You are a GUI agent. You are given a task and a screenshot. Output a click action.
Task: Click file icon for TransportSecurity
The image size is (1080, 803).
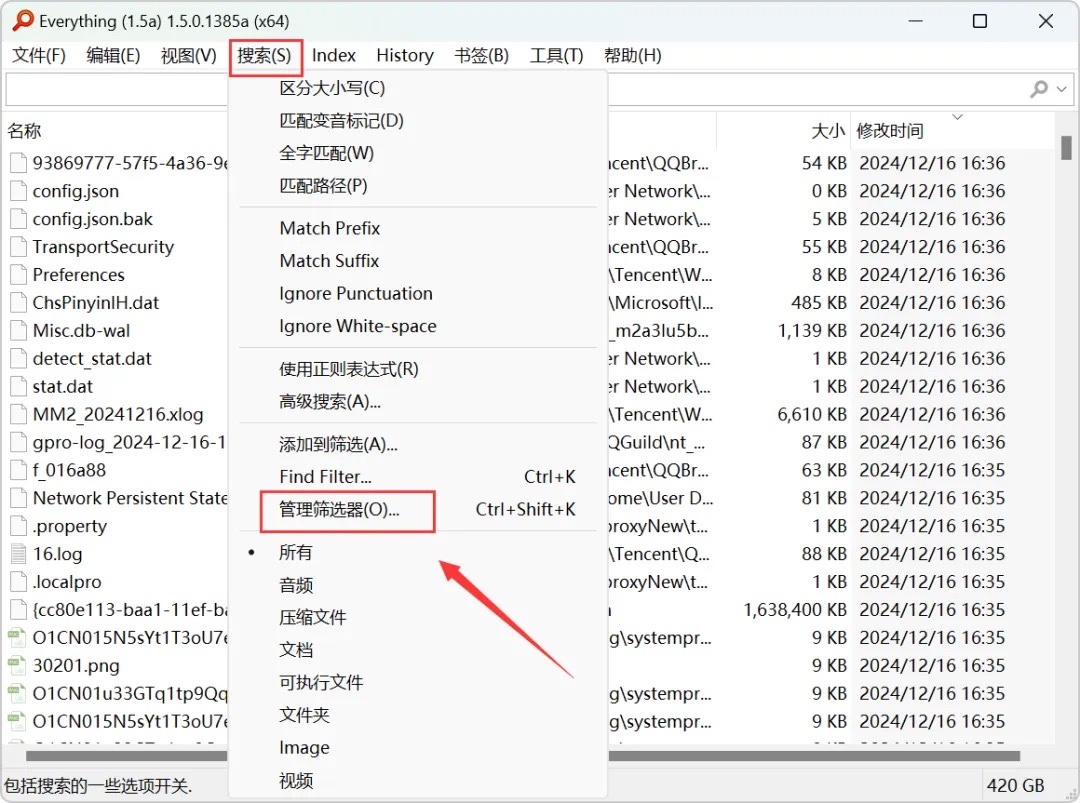[19, 247]
